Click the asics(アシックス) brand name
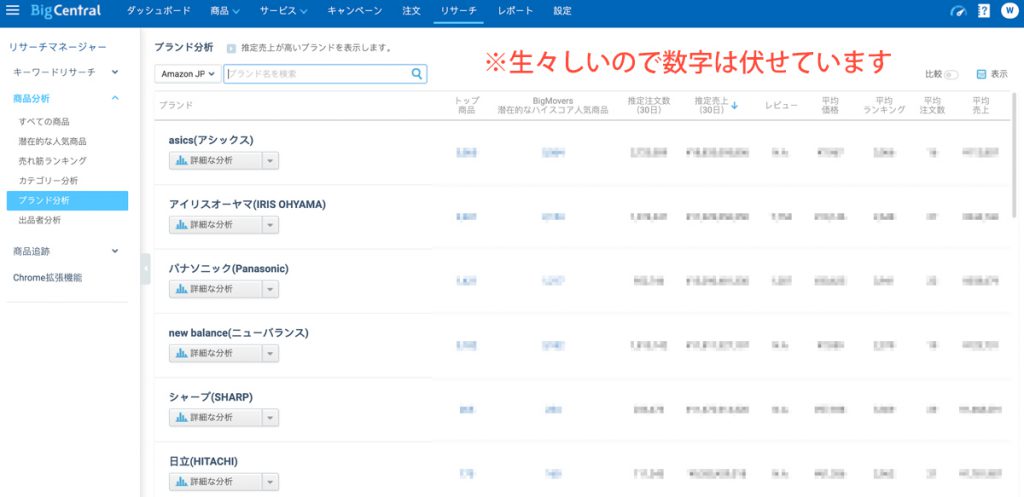This screenshot has width=1024, height=497. (x=211, y=140)
